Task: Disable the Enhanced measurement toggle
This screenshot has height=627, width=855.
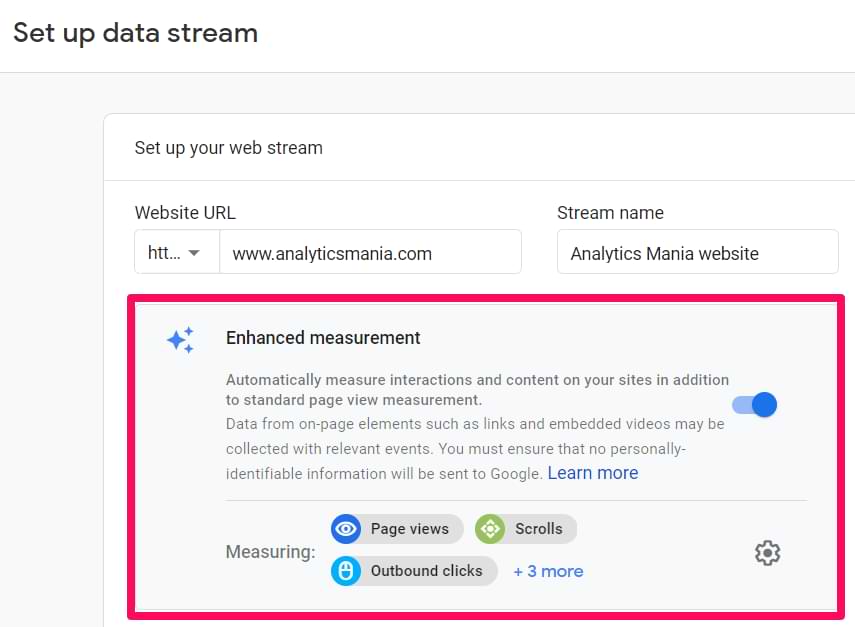Action: 755,405
